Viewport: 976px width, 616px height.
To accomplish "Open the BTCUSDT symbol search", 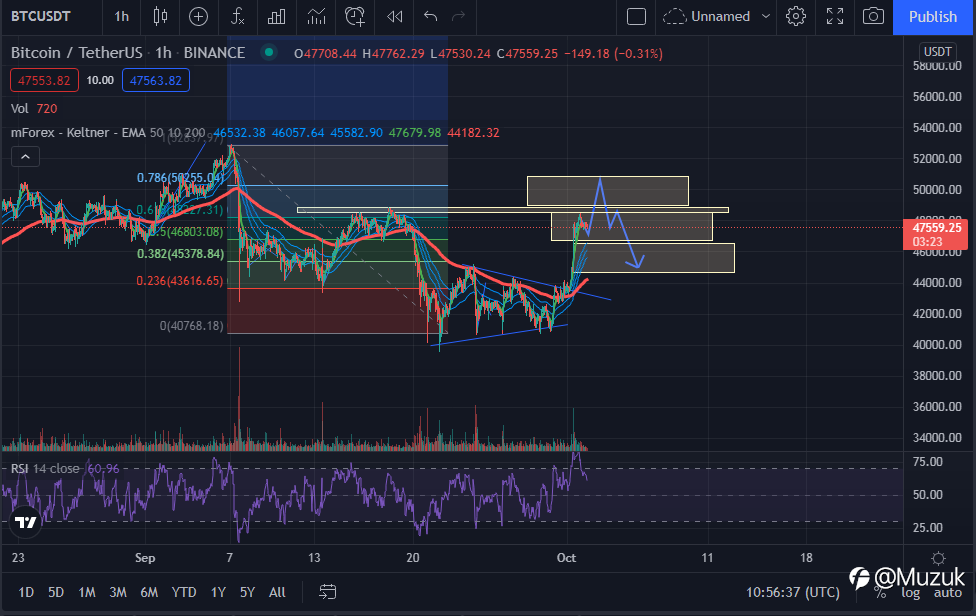I will [x=41, y=17].
